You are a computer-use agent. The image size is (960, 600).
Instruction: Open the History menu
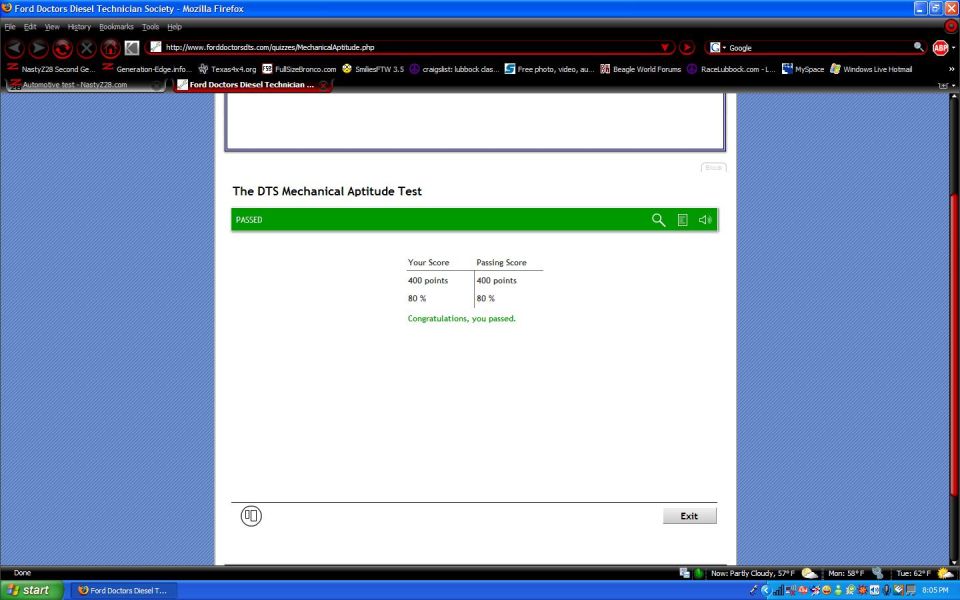click(x=79, y=27)
